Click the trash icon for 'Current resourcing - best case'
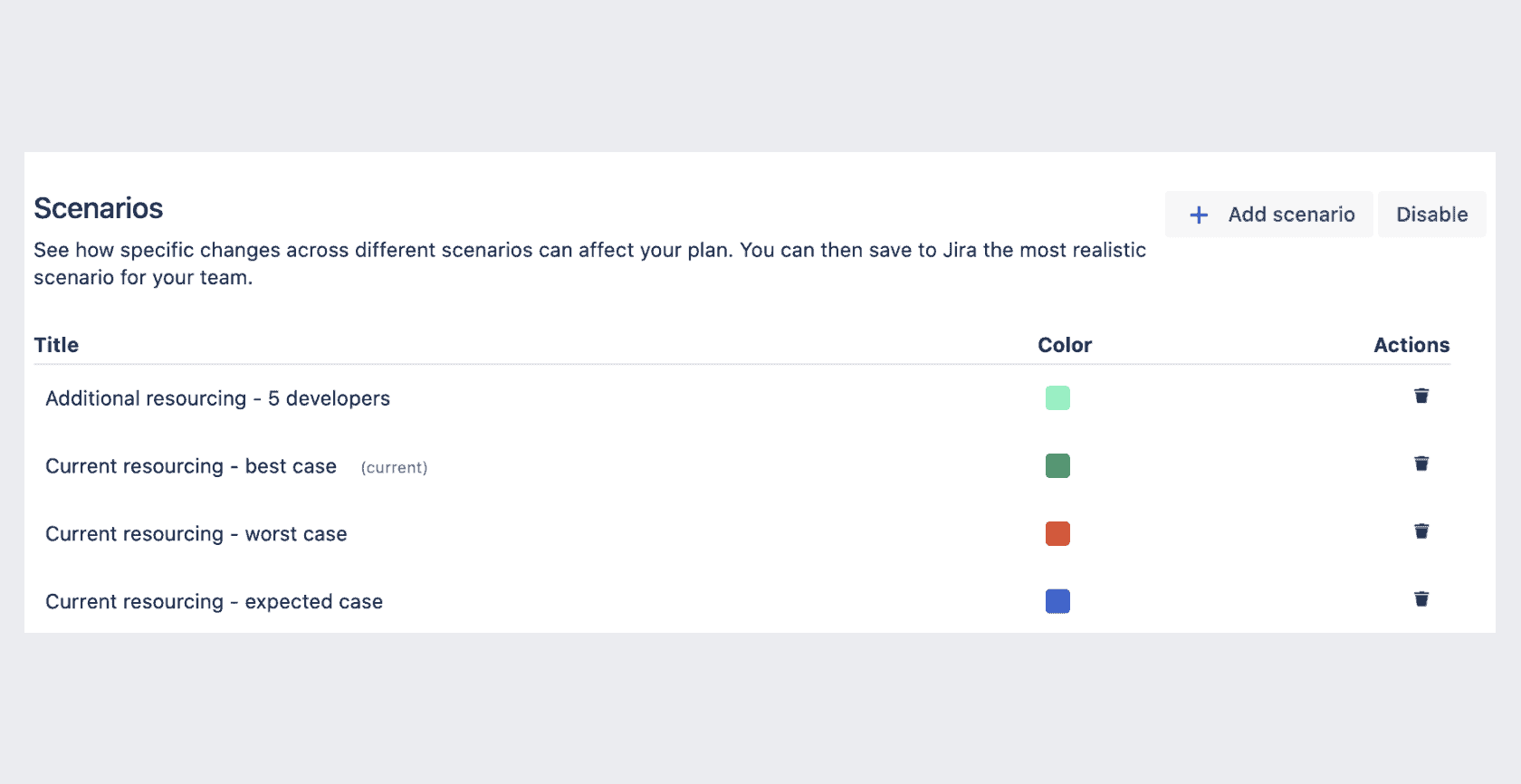 [1421, 464]
